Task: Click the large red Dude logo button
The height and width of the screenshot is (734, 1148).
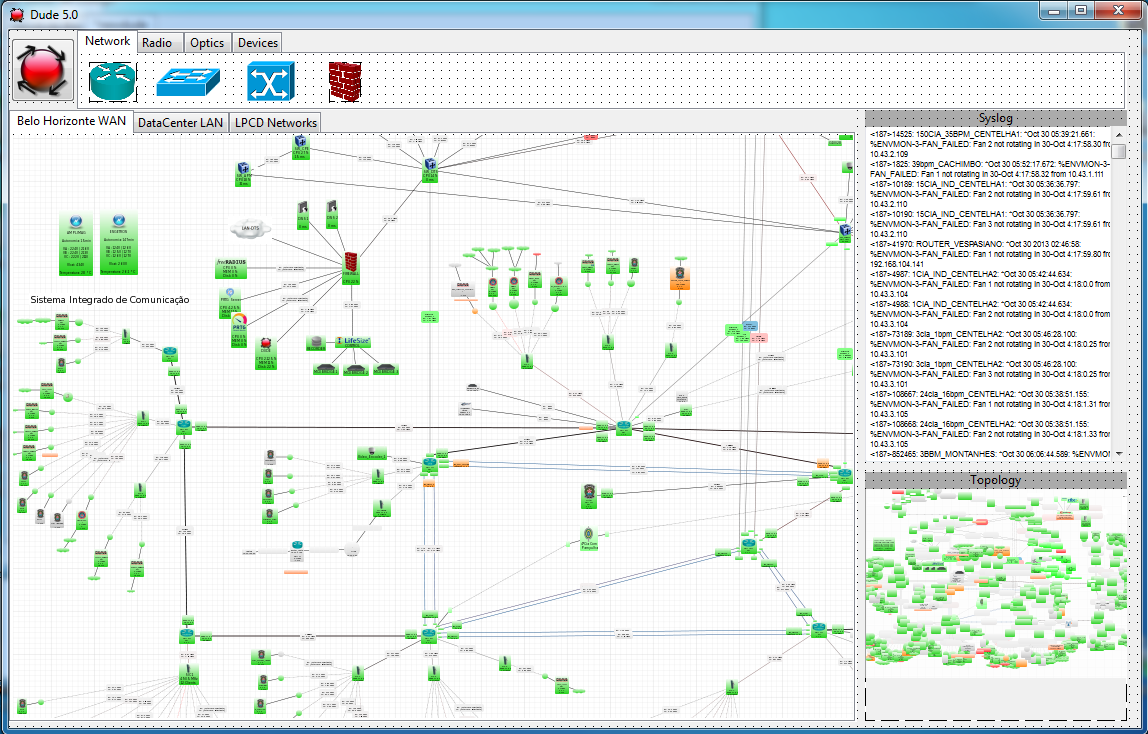Action: (43, 70)
